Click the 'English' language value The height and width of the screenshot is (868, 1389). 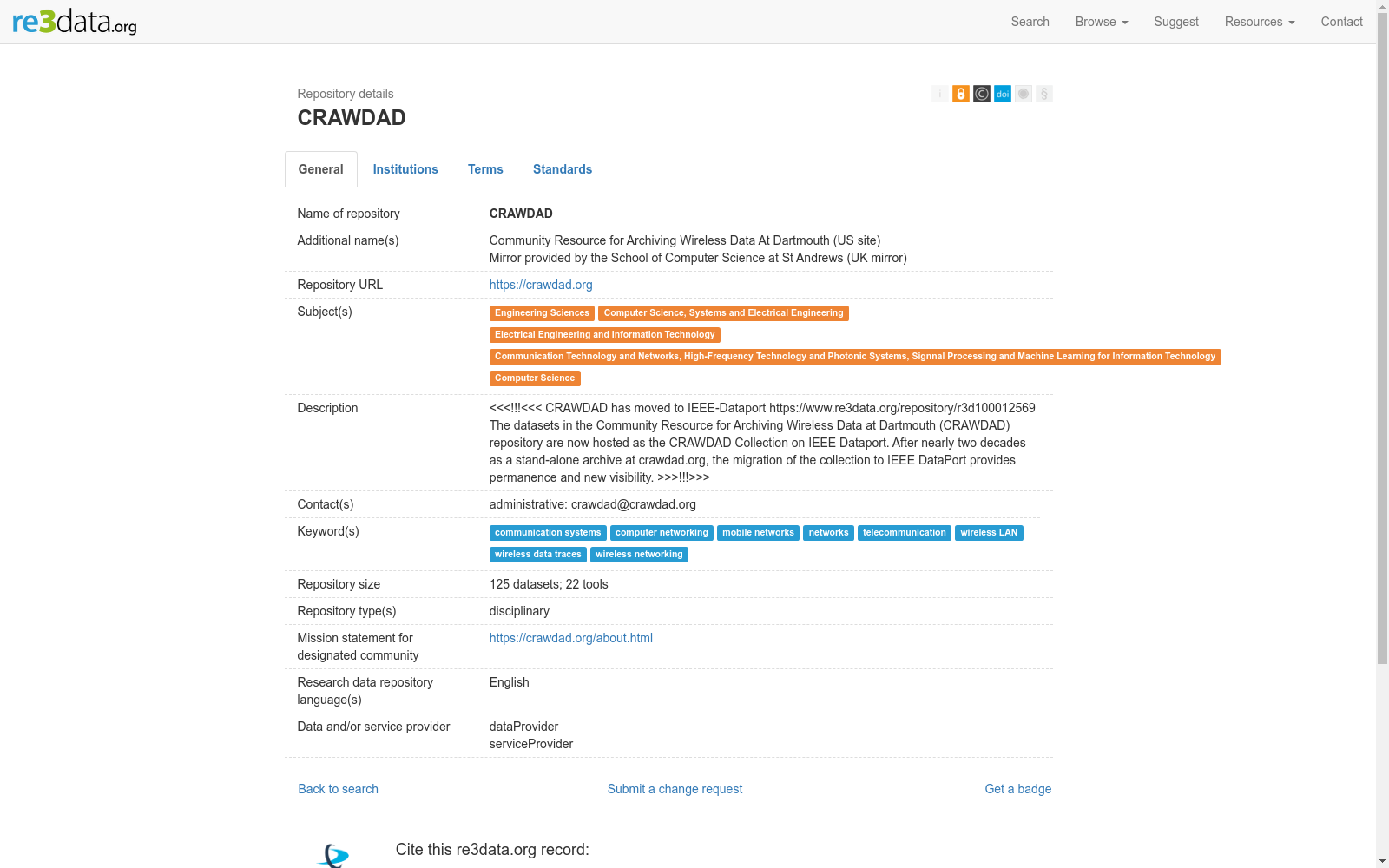(x=510, y=682)
